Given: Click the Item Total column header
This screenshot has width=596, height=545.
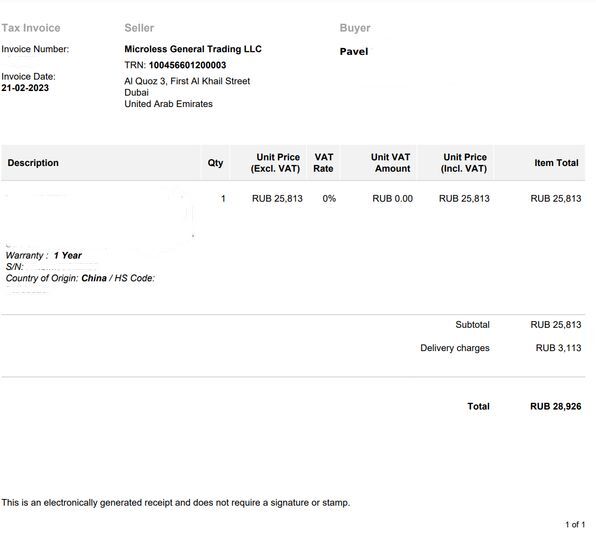Looking at the screenshot, I should coord(556,163).
